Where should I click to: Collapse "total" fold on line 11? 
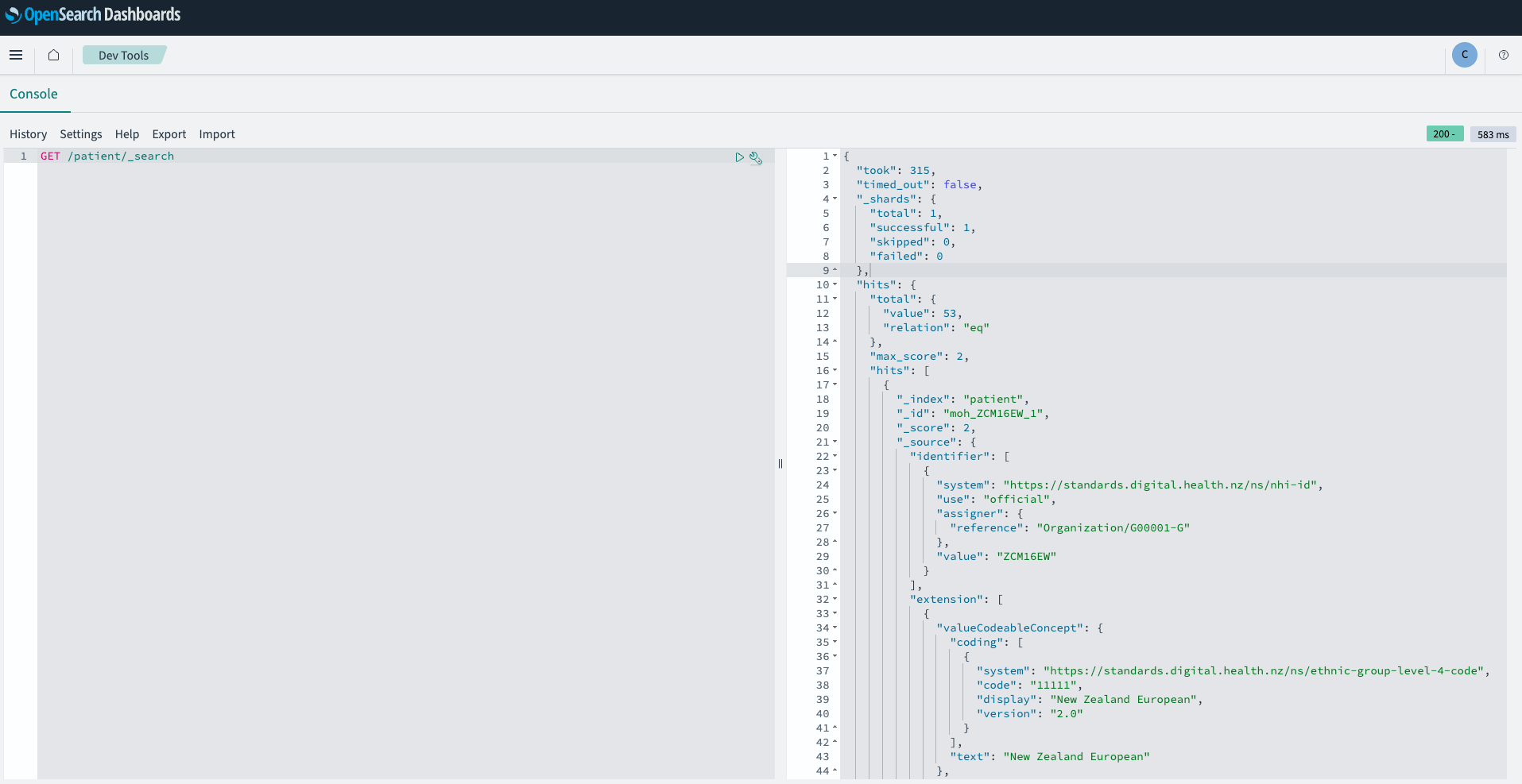click(x=835, y=299)
